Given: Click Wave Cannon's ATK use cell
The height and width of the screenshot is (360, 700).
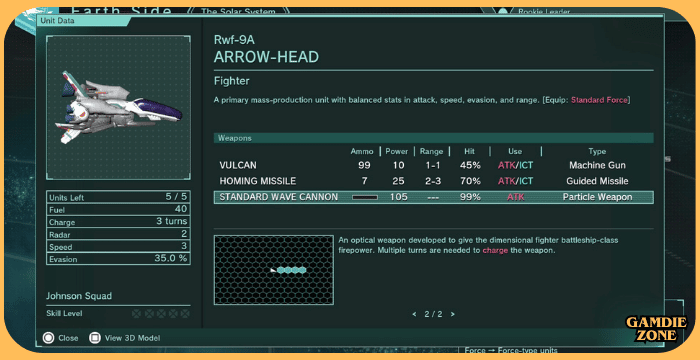Looking at the screenshot, I should tap(515, 197).
